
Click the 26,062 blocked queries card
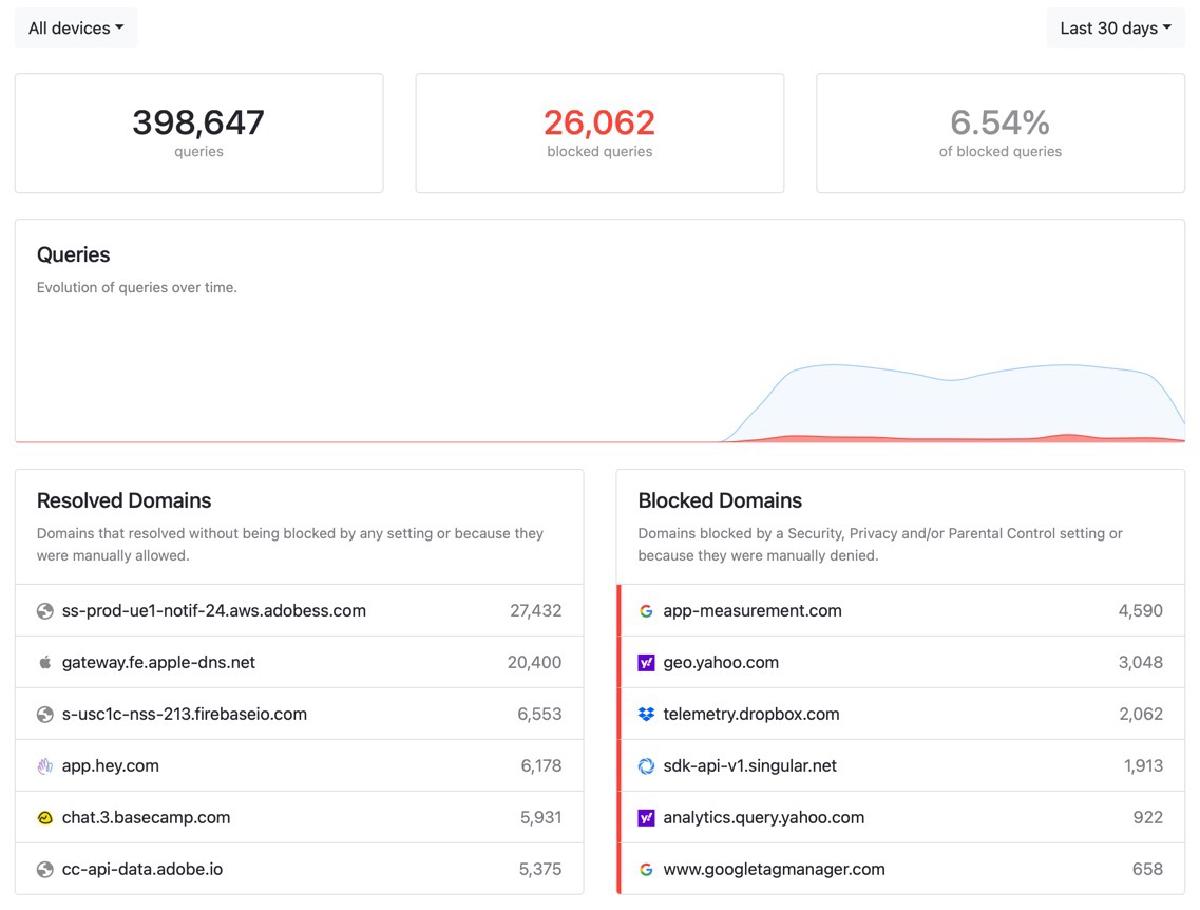(599, 133)
